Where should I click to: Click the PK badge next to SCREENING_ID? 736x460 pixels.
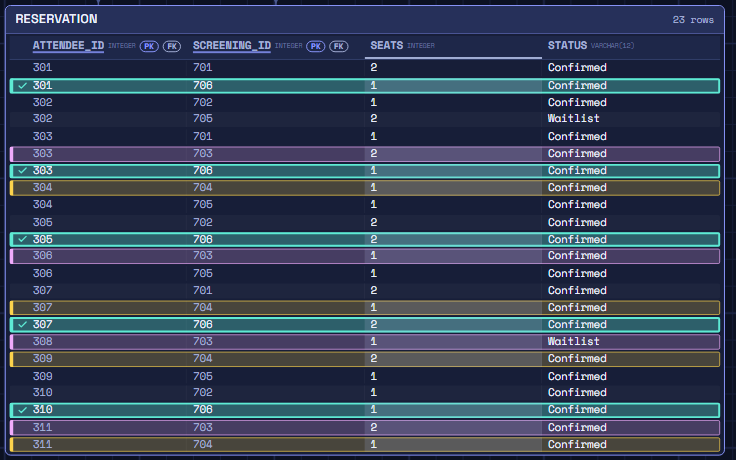(315, 46)
